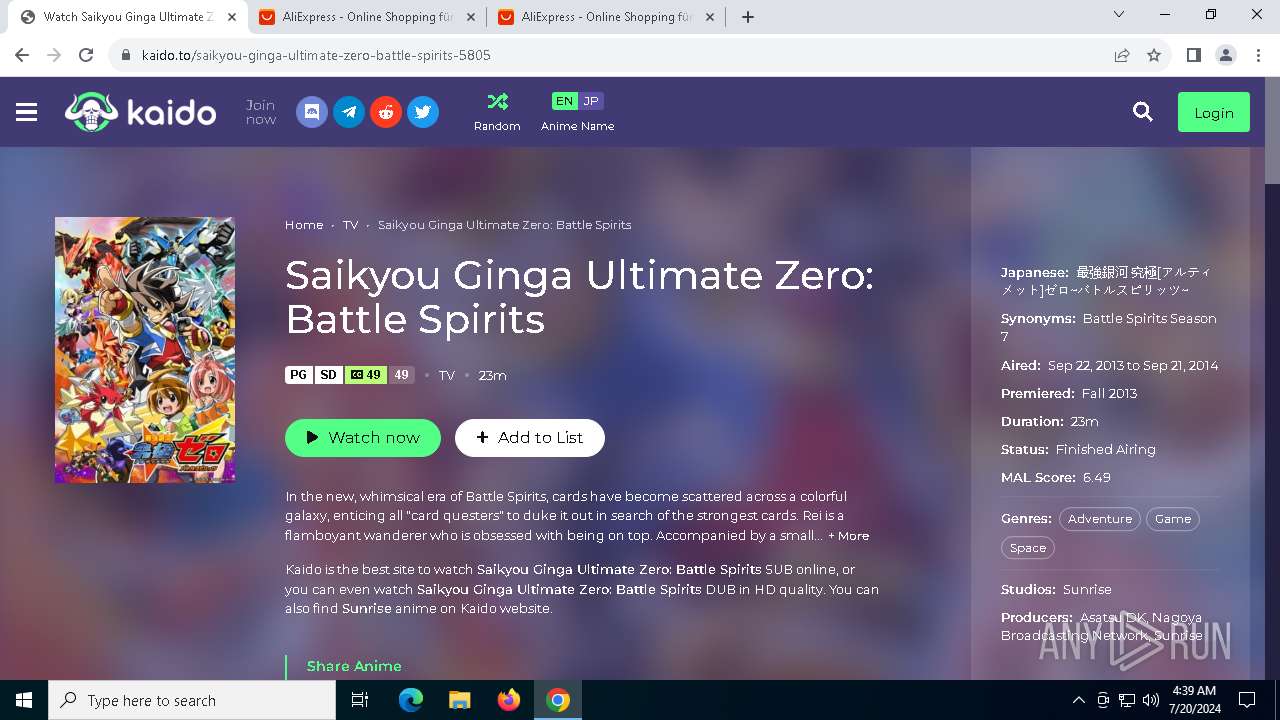This screenshot has height=720, width=1280.
Task: Open the Asatsu DK producer link
Action: [1112, 618]
